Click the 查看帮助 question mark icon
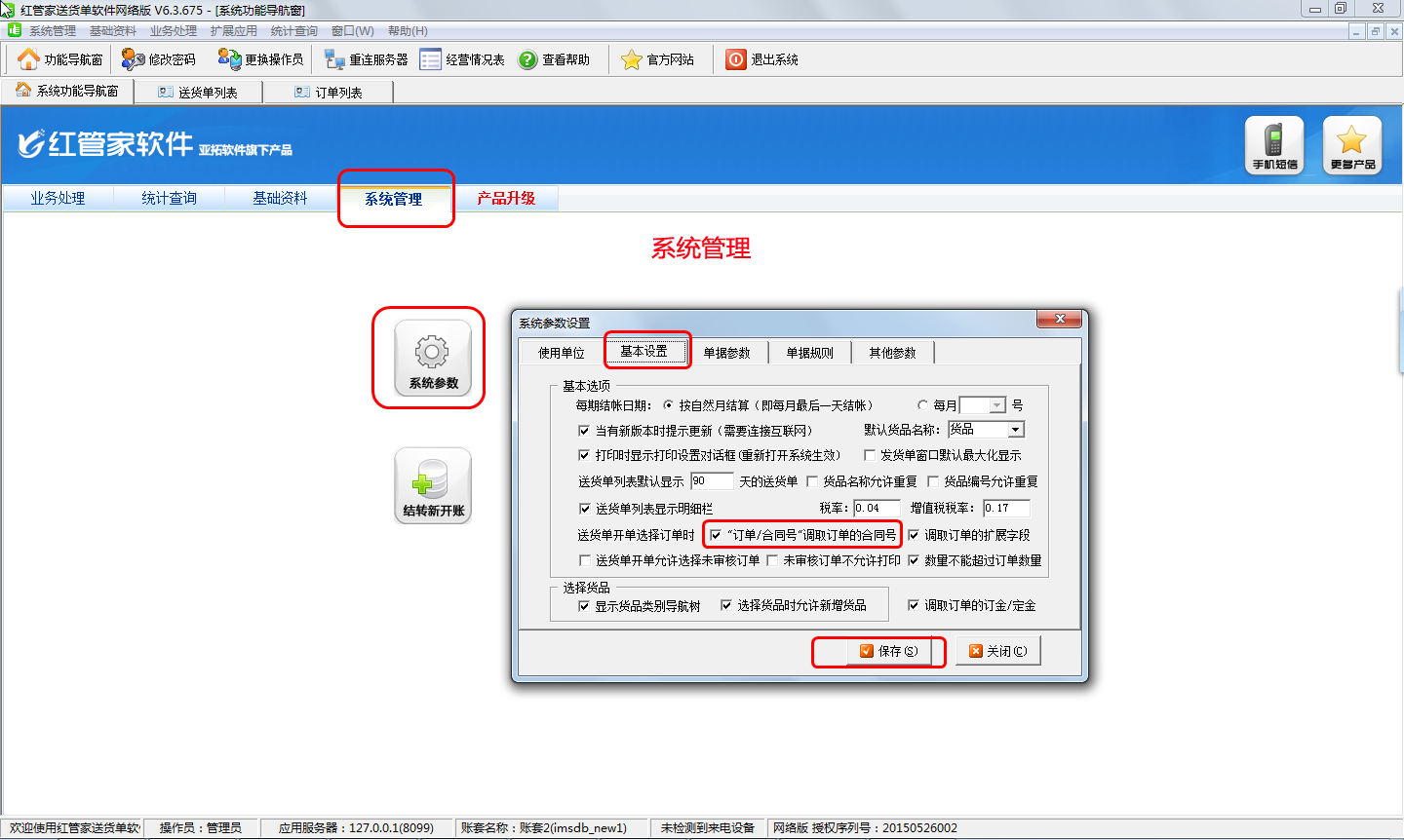Viewport: 1404px width, 840px height. [x=527, y=59]
